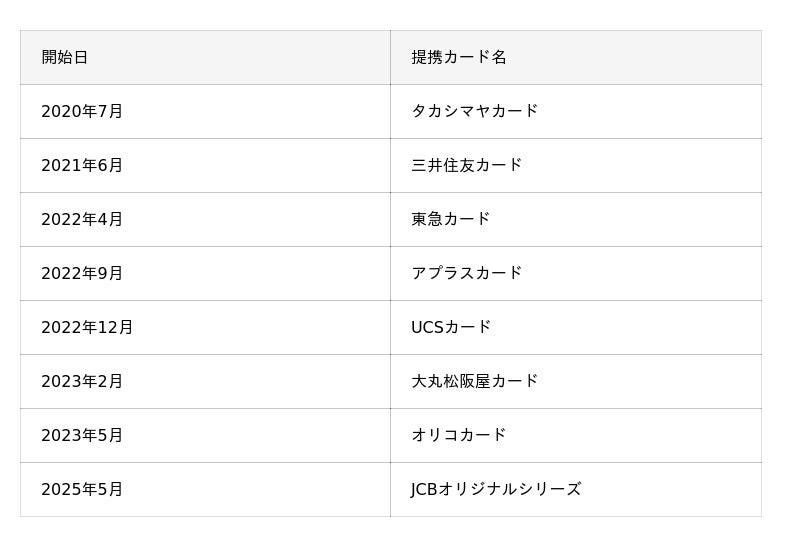The image size is (800, 547).
Task: Choose the 大丸松坂屋カード entry
Action: pyautogui.click(x=475, y=381)
